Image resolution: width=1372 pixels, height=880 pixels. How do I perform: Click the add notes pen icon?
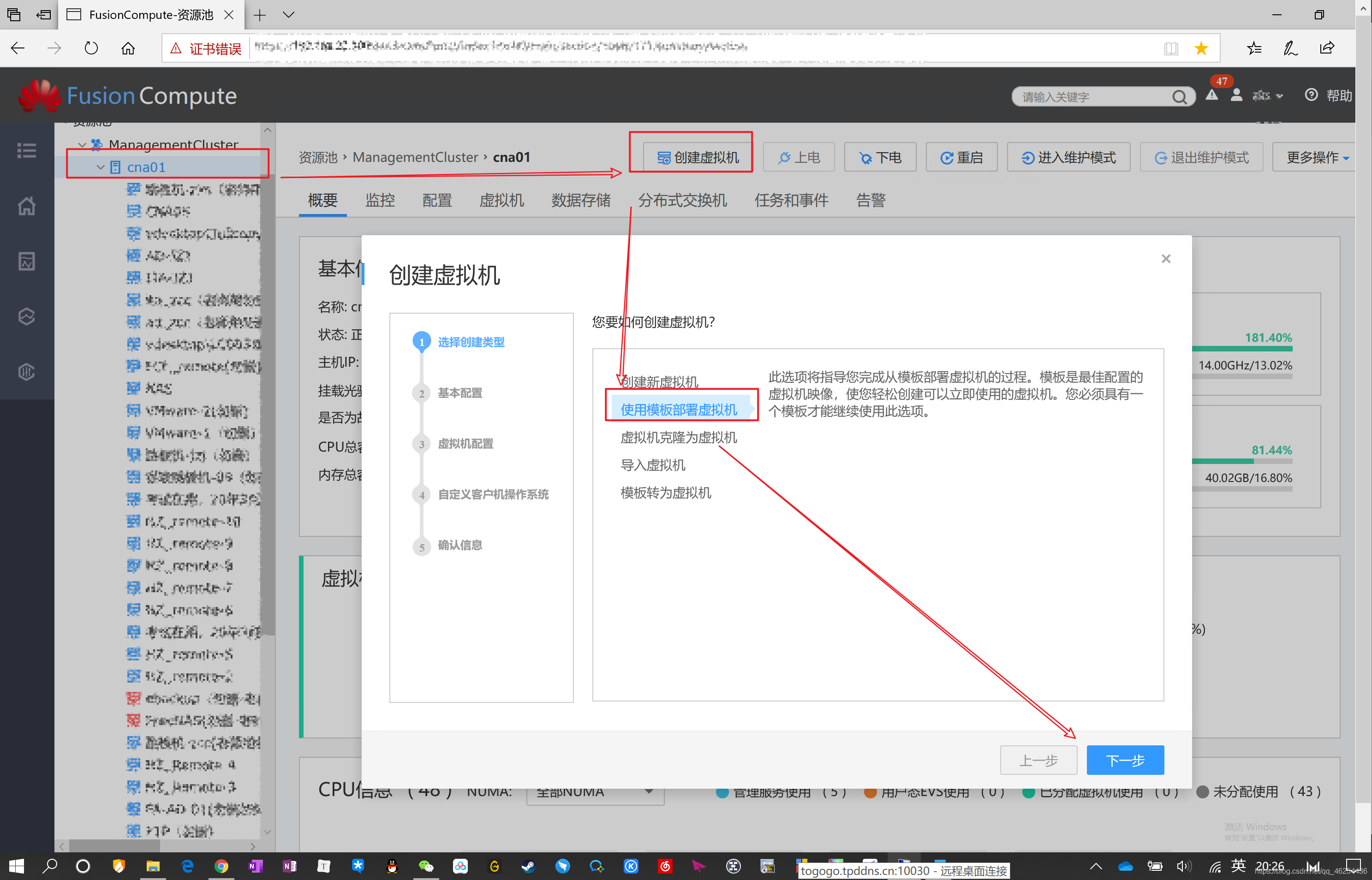pos(1290,48)
